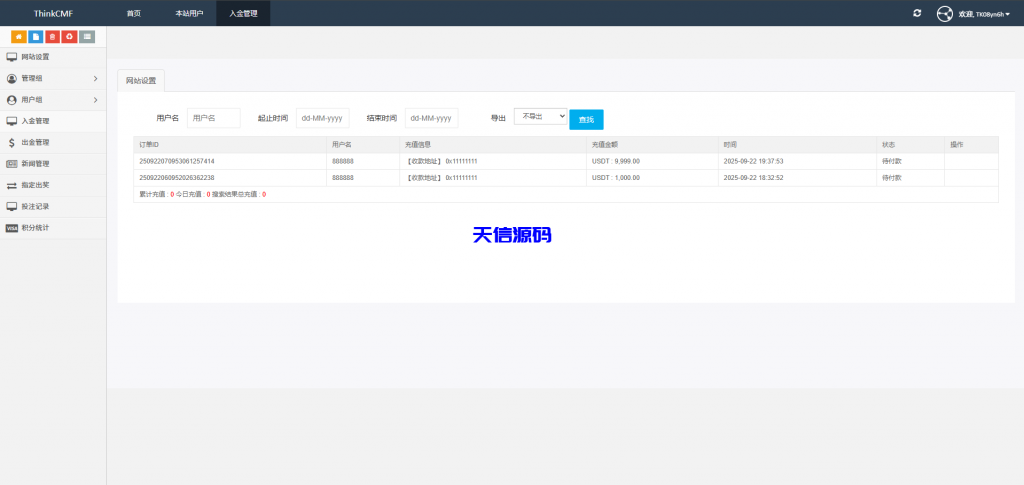Focus the 用户名 input field
Image resolution: width=1024 pixels, height=485 pixels.
(214, 118)
